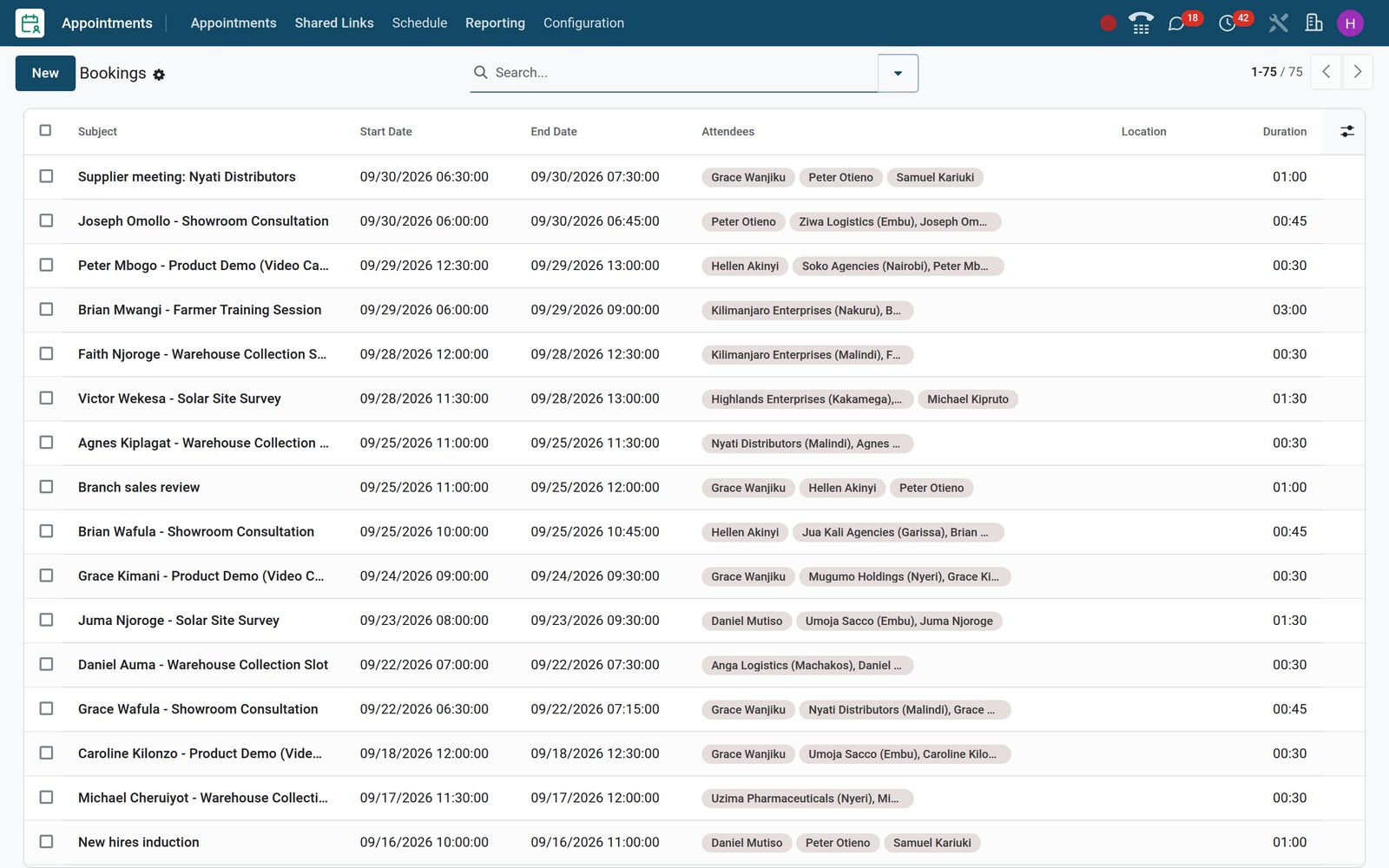1389x868 pixels.
Task: Open the company switcher building icon
Action: click(x=1314, y=23)
